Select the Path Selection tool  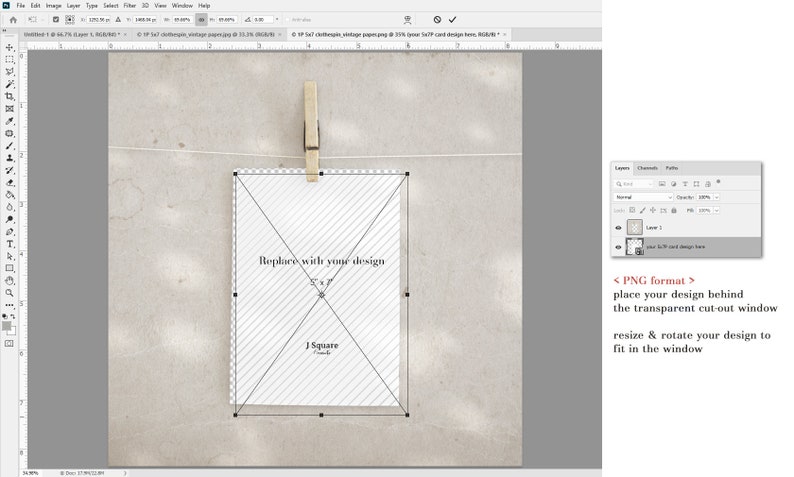(10, 256)
